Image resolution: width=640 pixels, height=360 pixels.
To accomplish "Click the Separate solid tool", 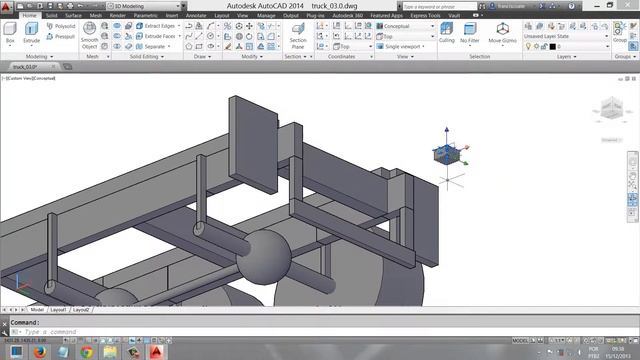I will pos(151,47).
